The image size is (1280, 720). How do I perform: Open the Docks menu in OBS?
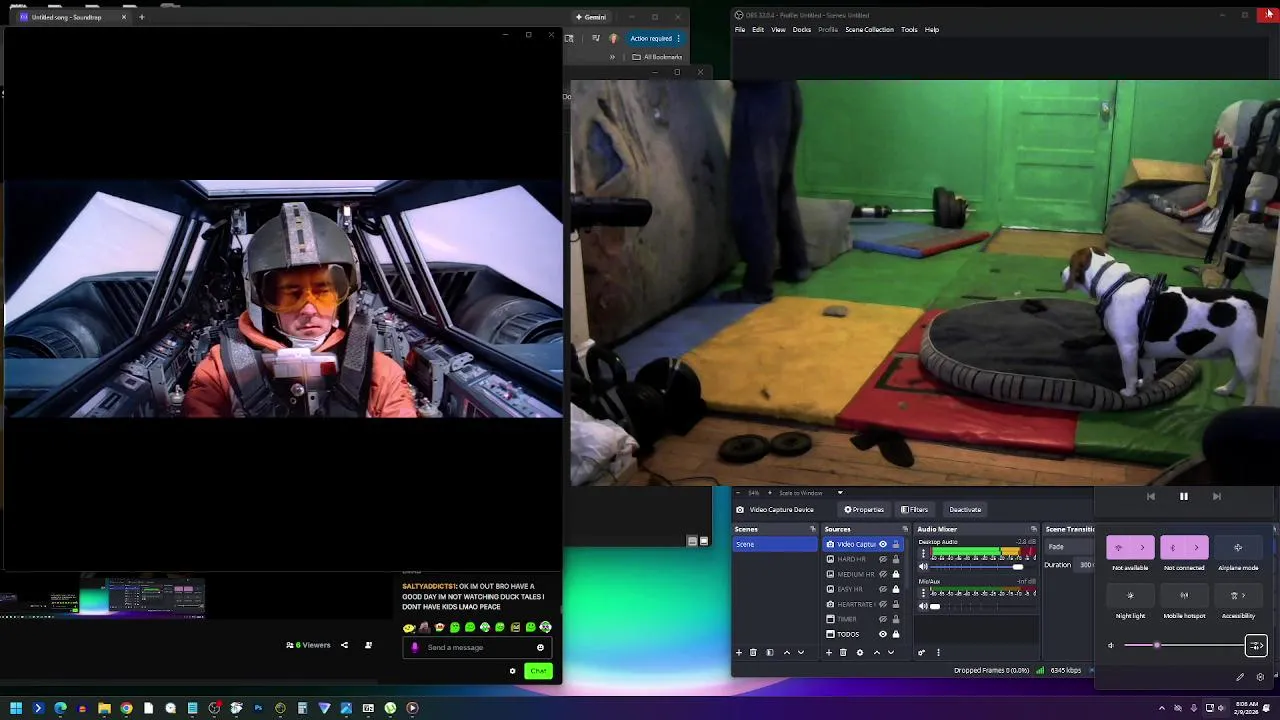[x=802, y=29]
